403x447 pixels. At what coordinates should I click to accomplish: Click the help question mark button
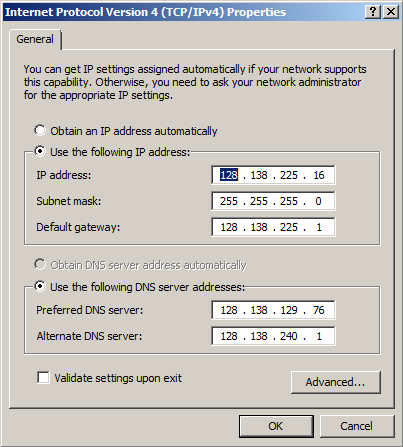[x=373, y=12]
